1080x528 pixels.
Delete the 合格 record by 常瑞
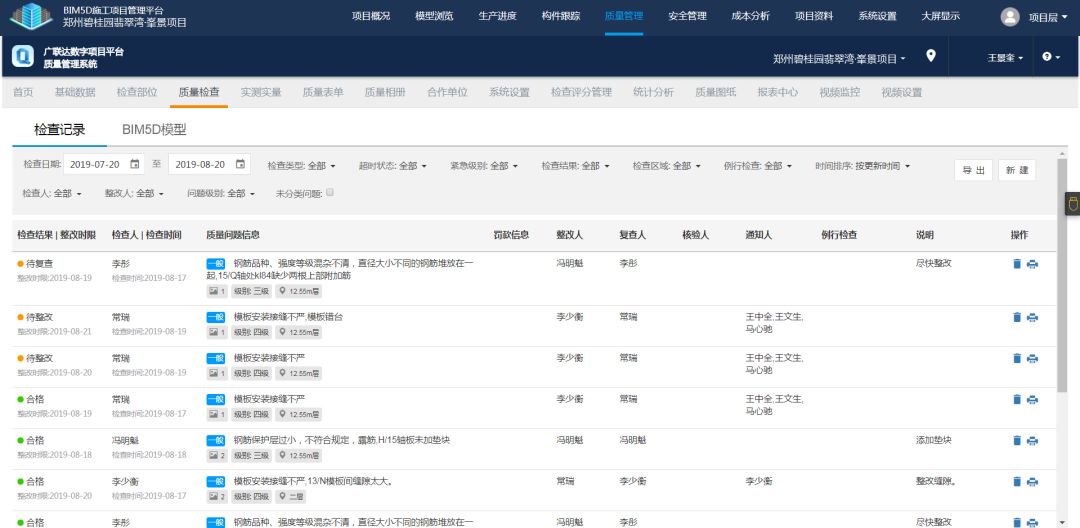click(x=1017, y=399)
